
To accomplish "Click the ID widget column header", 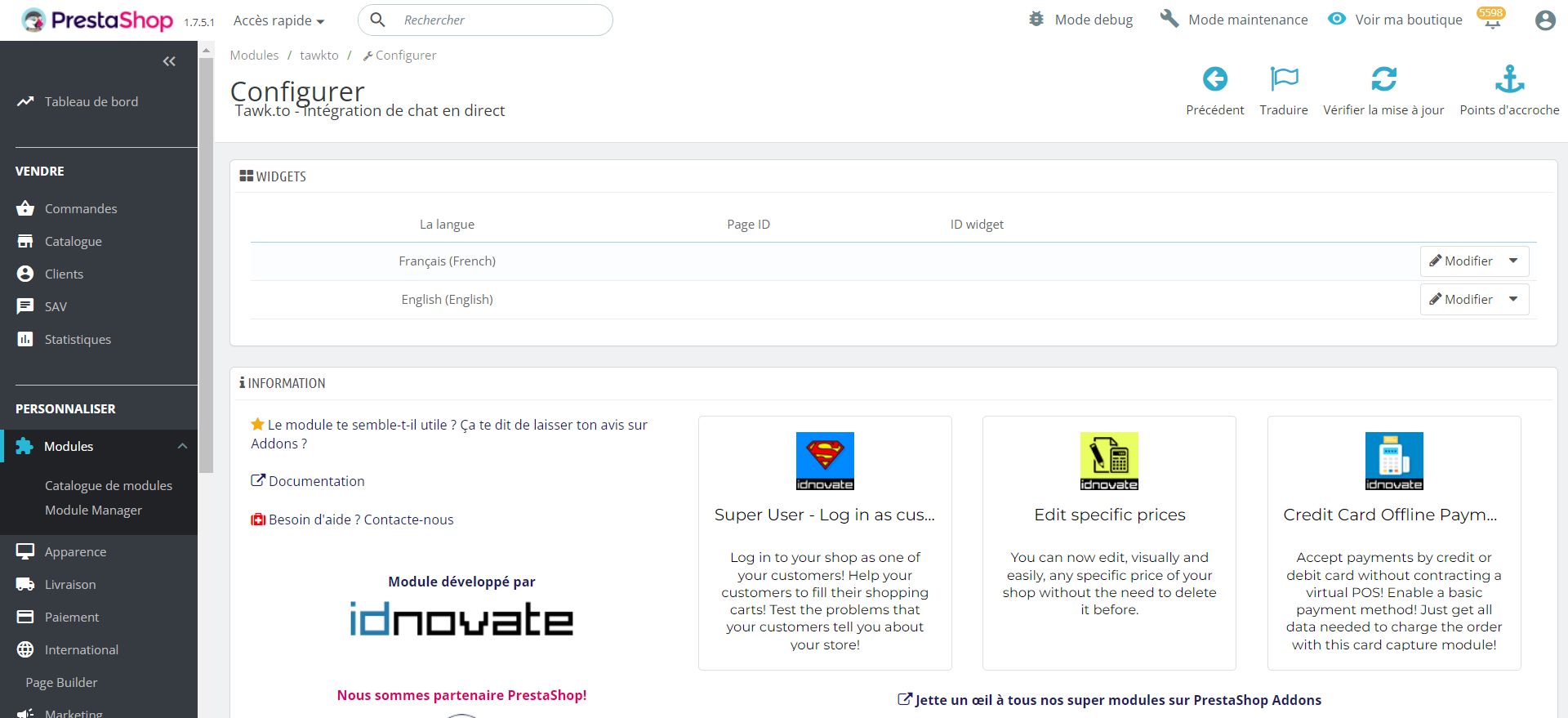I will (977, 225).
